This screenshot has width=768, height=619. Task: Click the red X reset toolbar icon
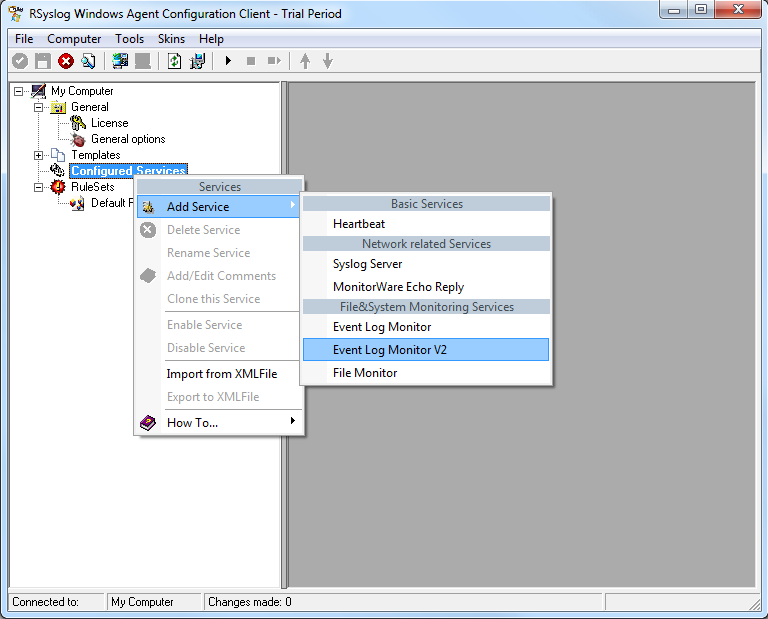click(x=66, y=61)
